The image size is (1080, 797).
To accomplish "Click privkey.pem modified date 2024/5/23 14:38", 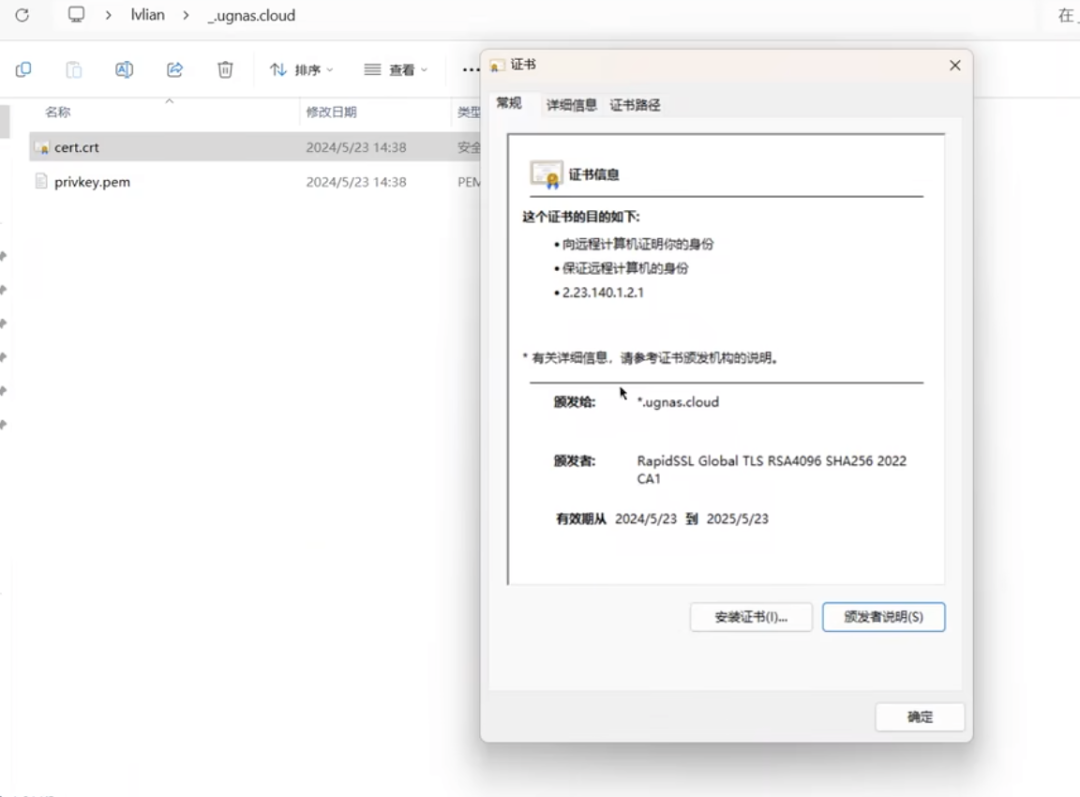I will click(x=356, y=182).
